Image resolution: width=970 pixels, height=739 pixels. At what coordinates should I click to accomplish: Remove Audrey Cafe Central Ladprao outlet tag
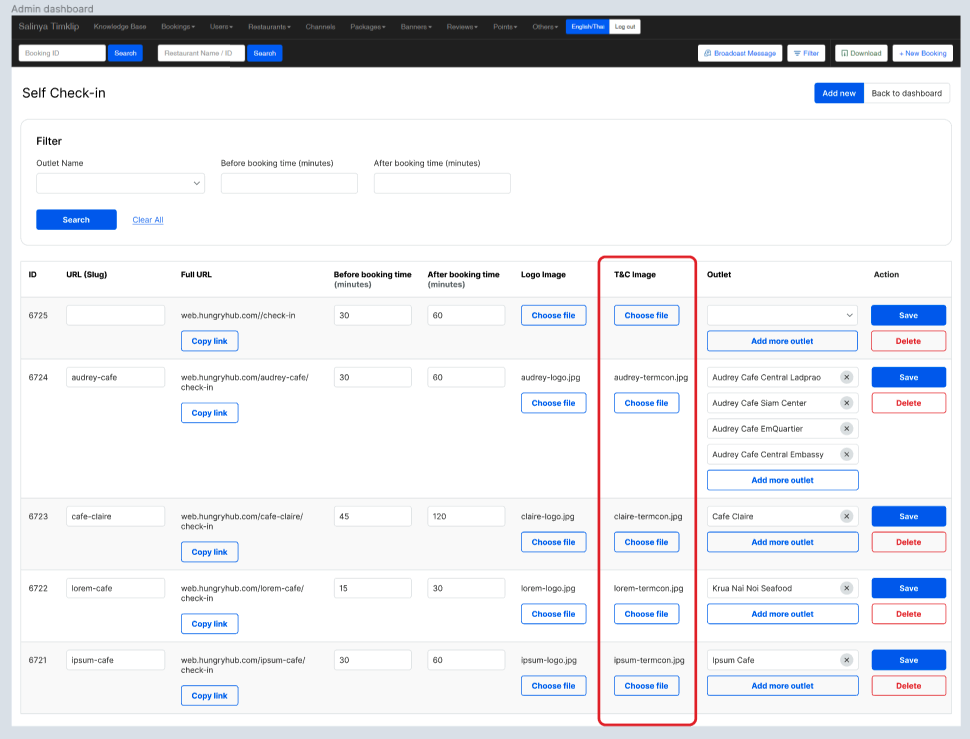846,377
